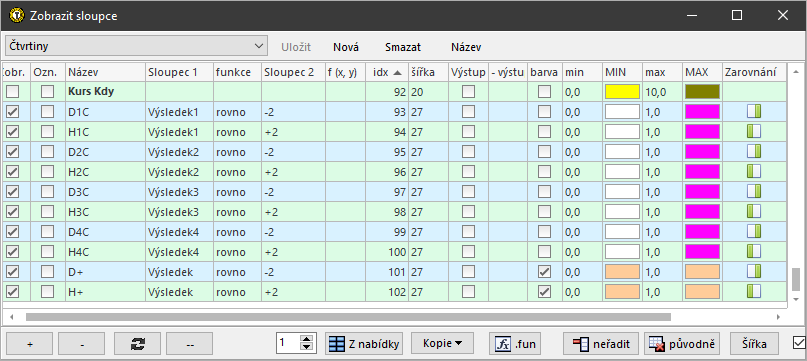Open the .fun function editor button
The width and height of the screenshot is (807, 361).
515,343
